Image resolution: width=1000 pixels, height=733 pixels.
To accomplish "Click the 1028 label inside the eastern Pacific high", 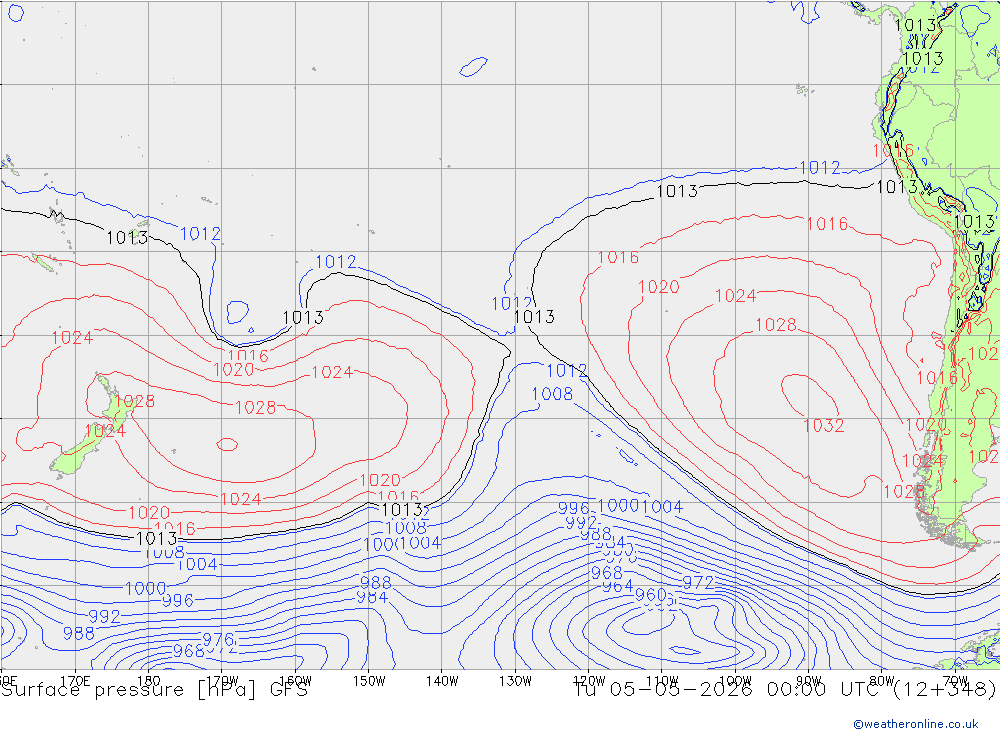I will (x=776, y=325).
